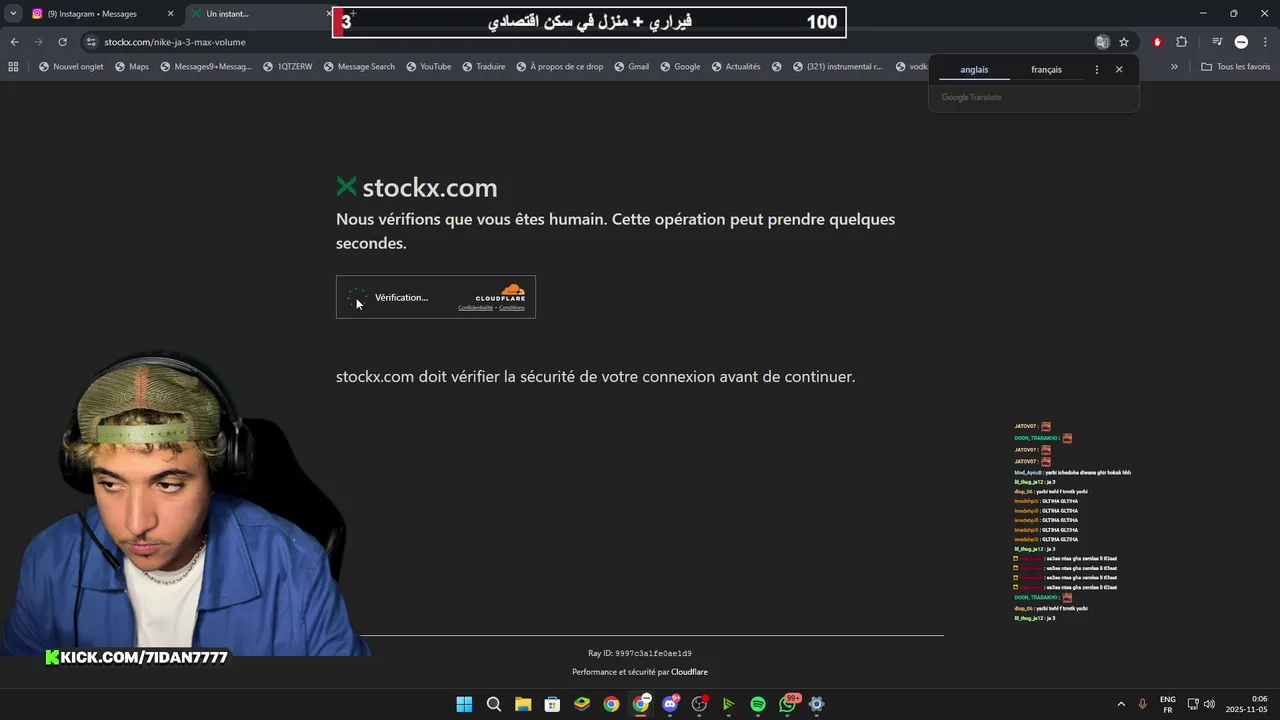1280x720 pixels.
Task: Close the Google Translate popup
Action: tap(1119, 70)
